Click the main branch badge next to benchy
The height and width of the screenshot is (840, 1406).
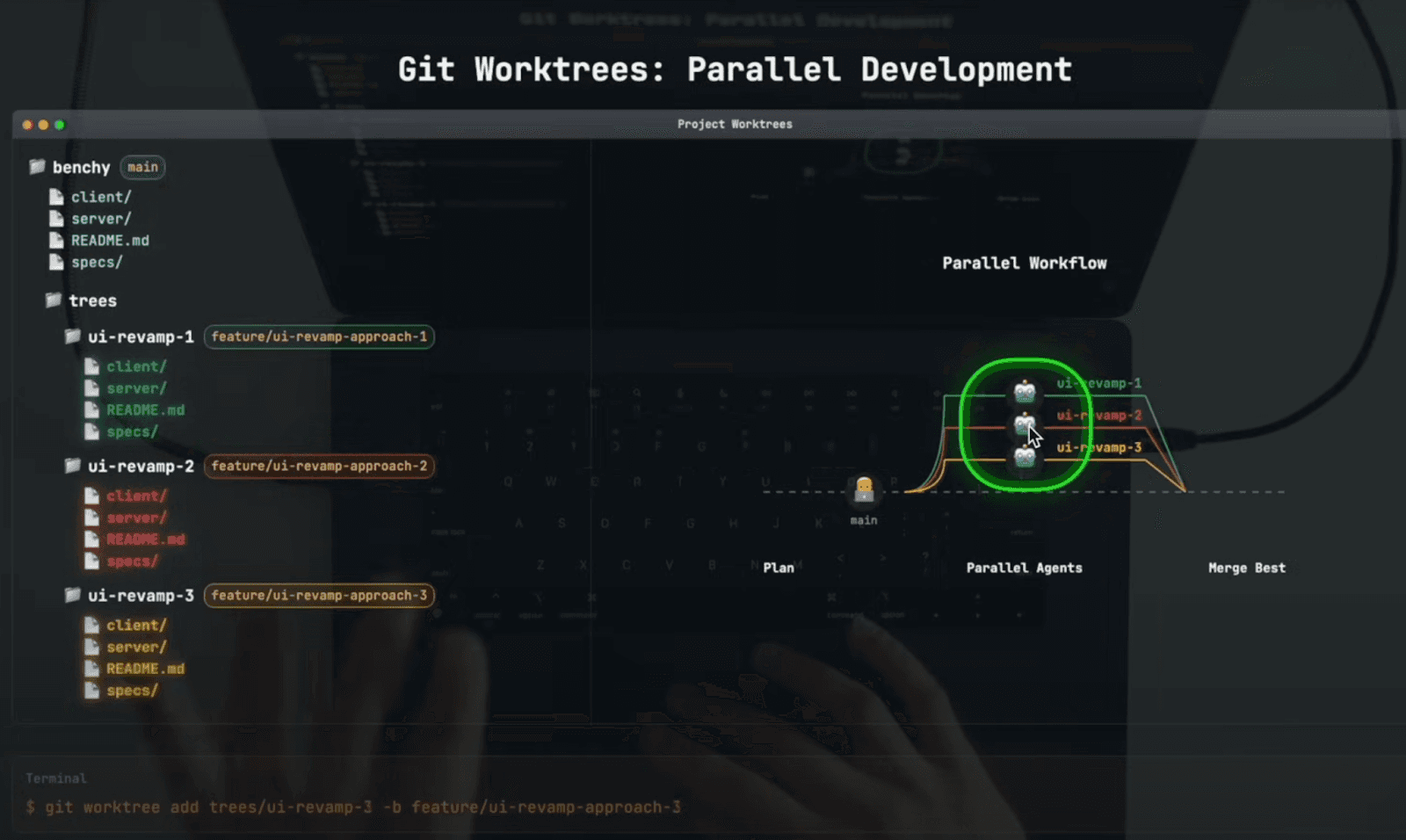[x=142, y=167]
